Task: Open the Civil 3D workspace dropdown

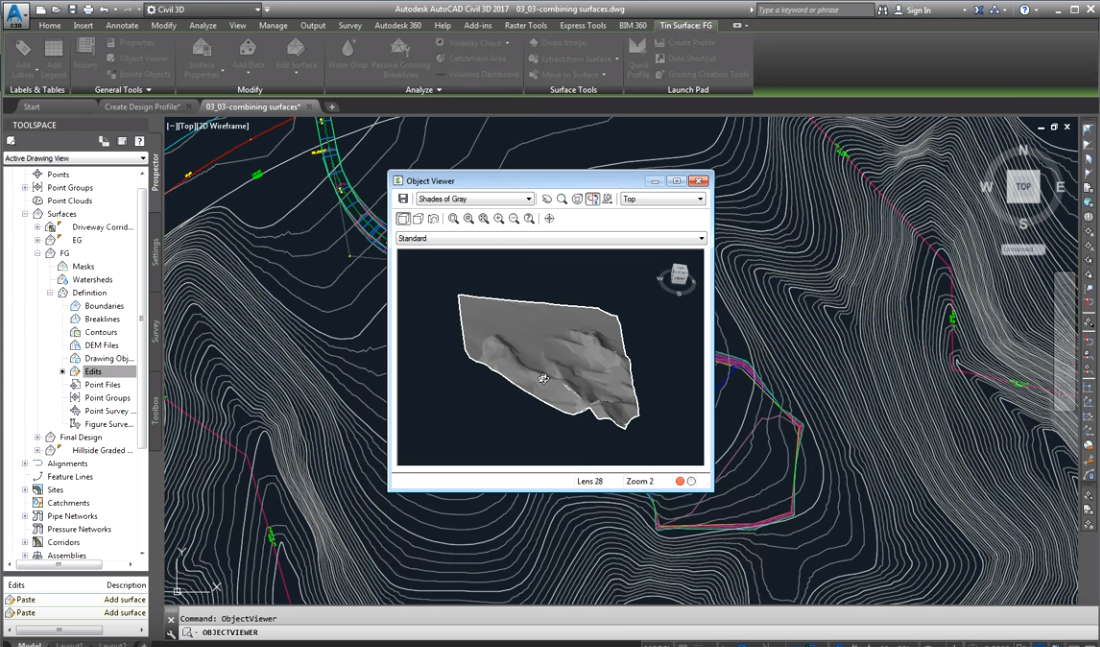Action: coord(203,10)
